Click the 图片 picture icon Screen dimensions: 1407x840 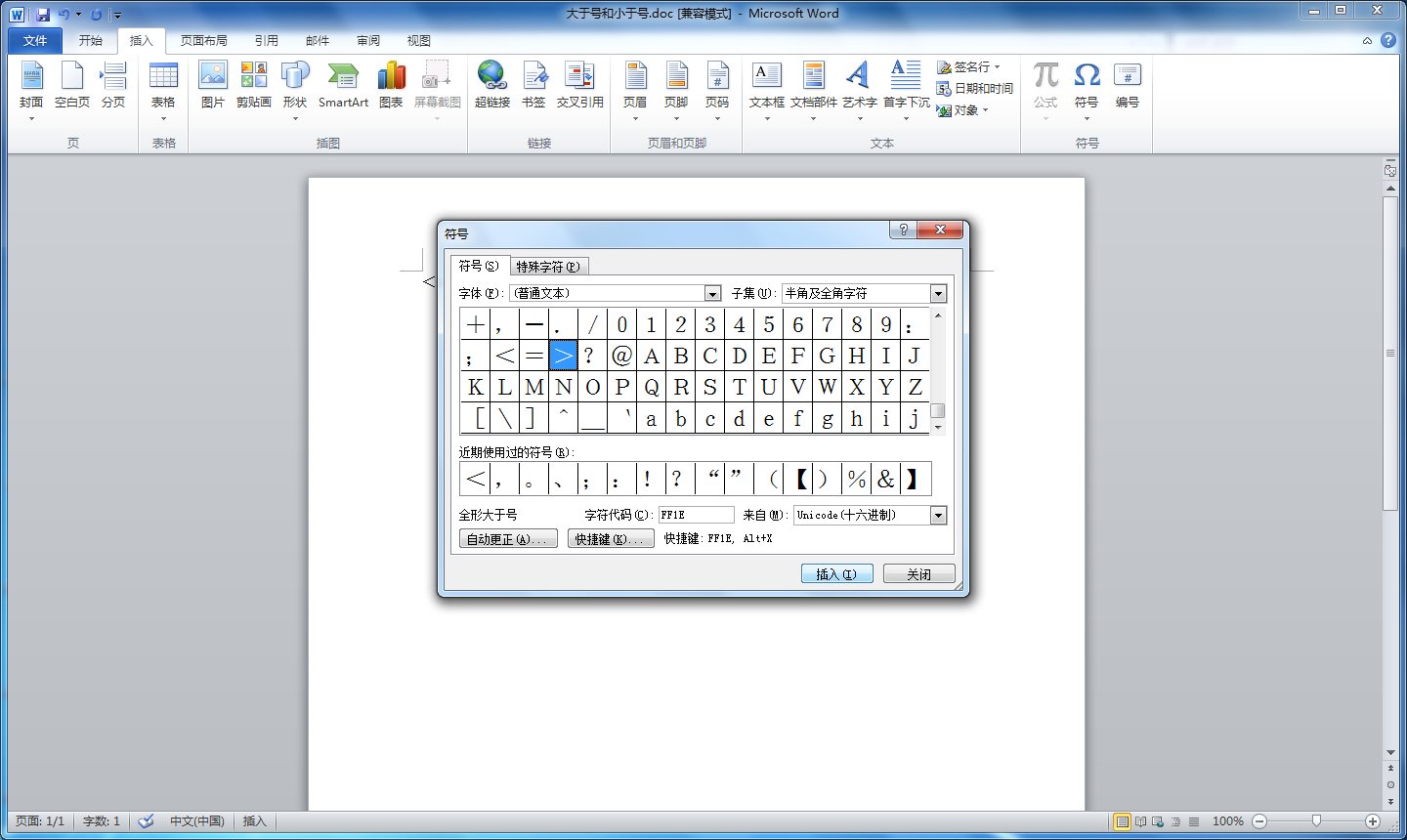pos(212,84)
